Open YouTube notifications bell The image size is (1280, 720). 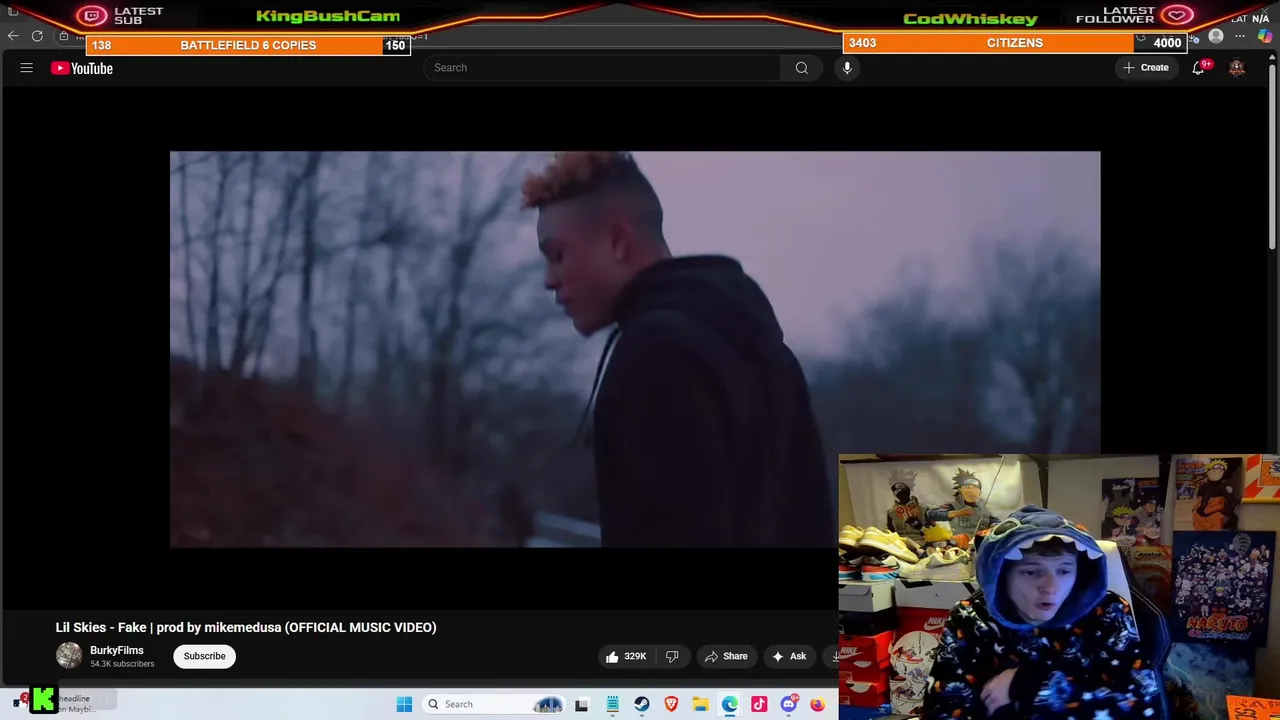tap(1198, 68)
